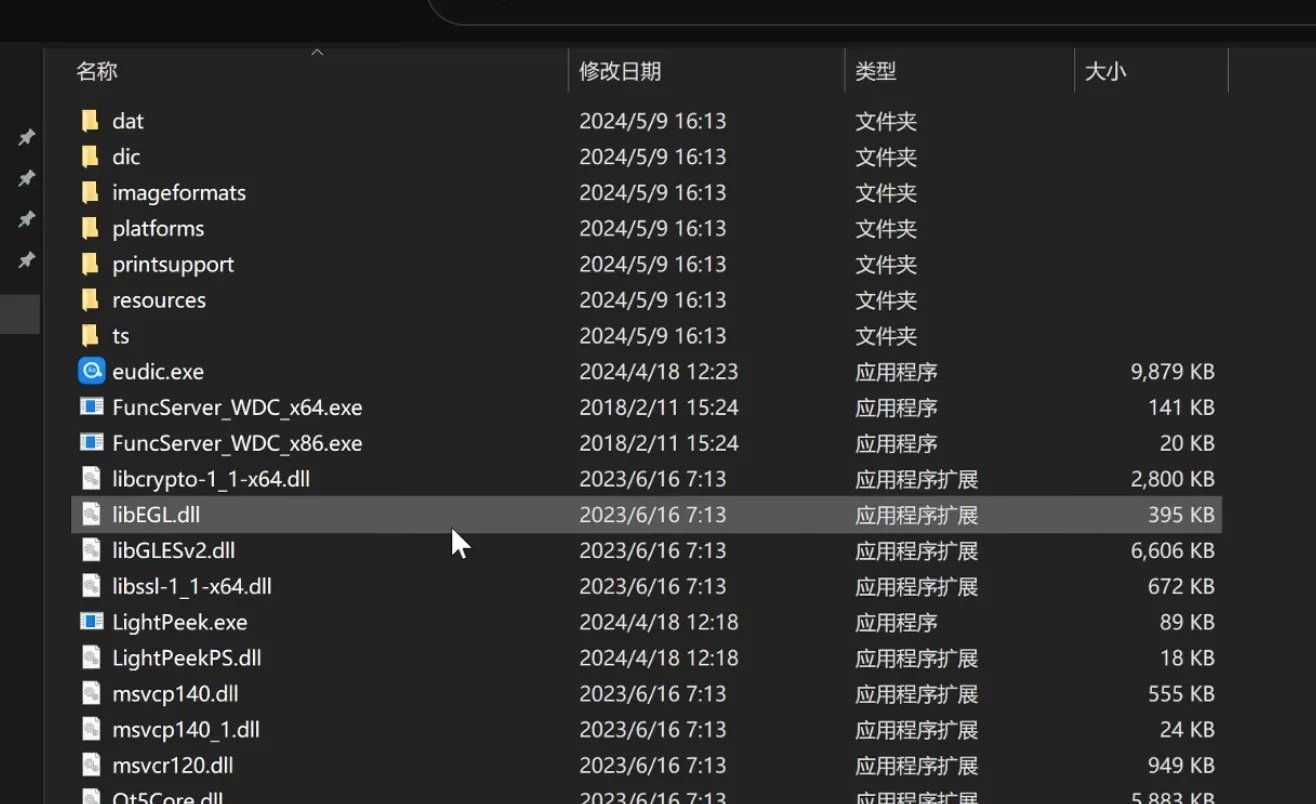Select the platforms folder name
This screenshot has height=804, width=1316.
tap(158, 229)
